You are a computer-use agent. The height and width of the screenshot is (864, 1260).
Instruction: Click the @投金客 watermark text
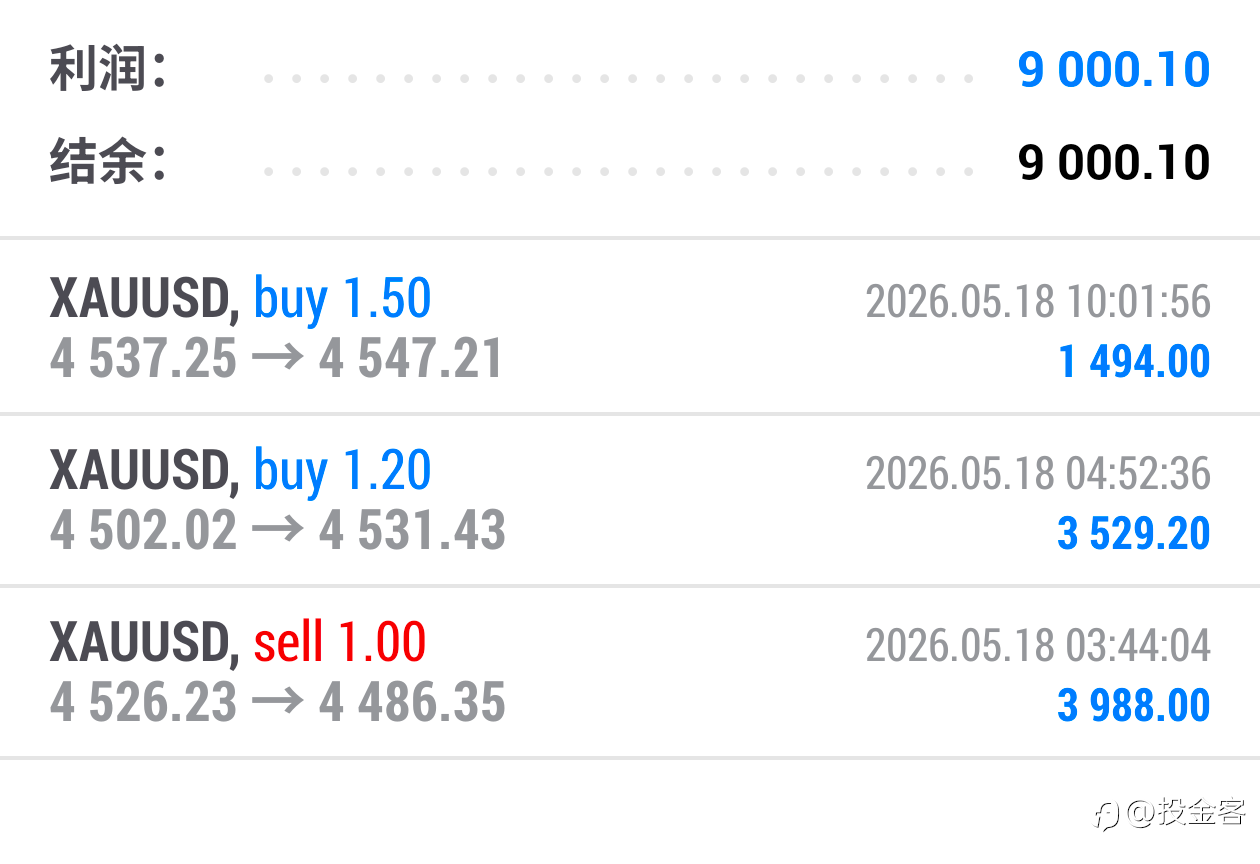(1186, 812)
